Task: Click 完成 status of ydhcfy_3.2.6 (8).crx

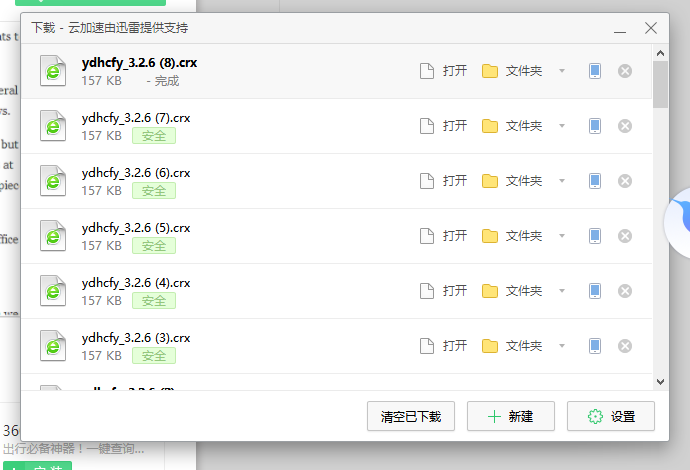Action: tap(167, 81)
